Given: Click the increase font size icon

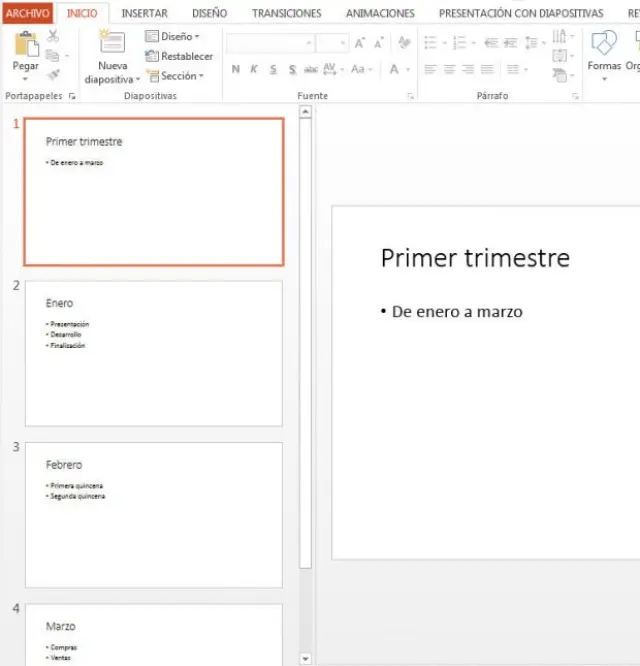Looking at the screenshot, I should tap(360, 43).
